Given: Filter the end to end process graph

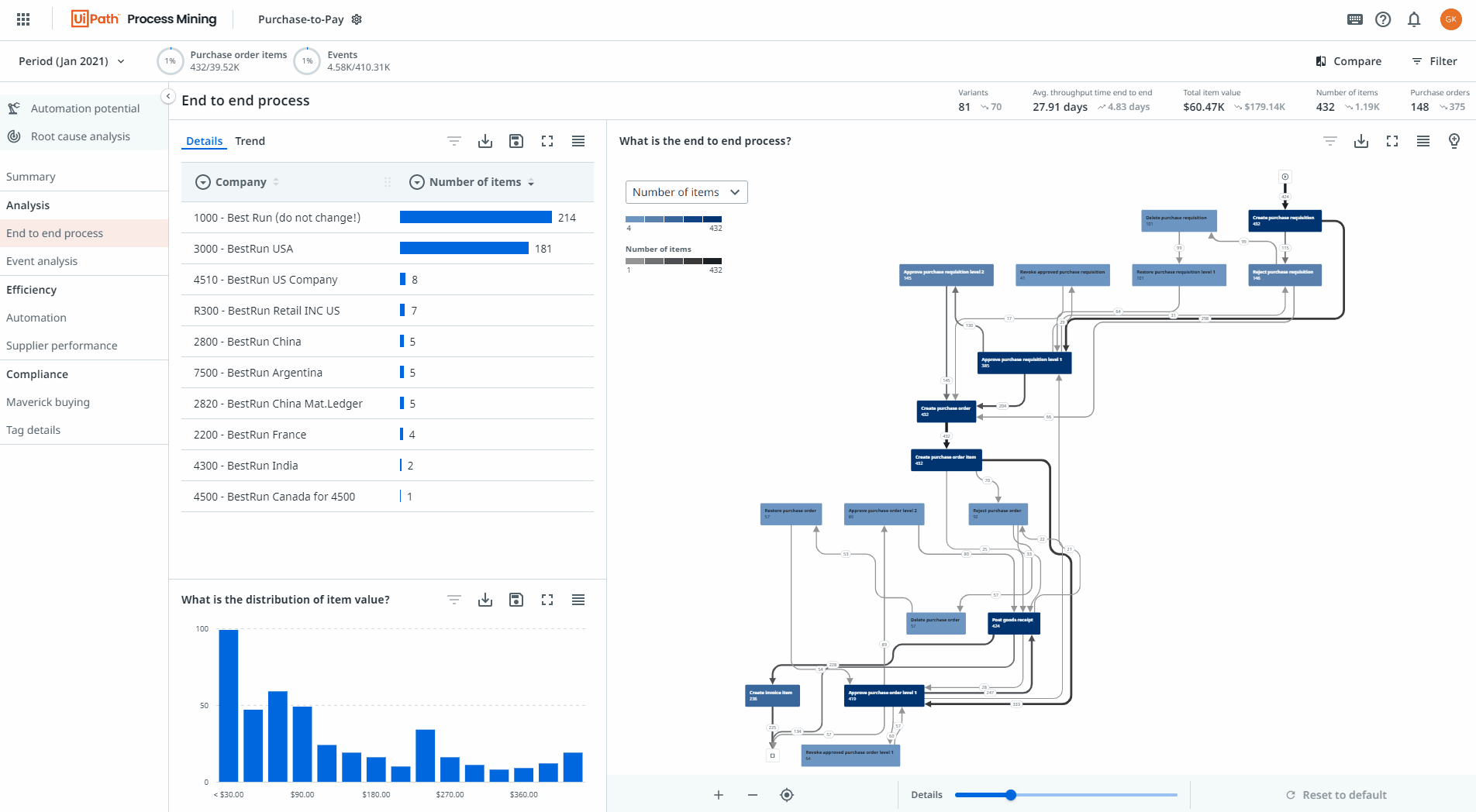Looking at the screenshot, I should [x=1330, y=141].
